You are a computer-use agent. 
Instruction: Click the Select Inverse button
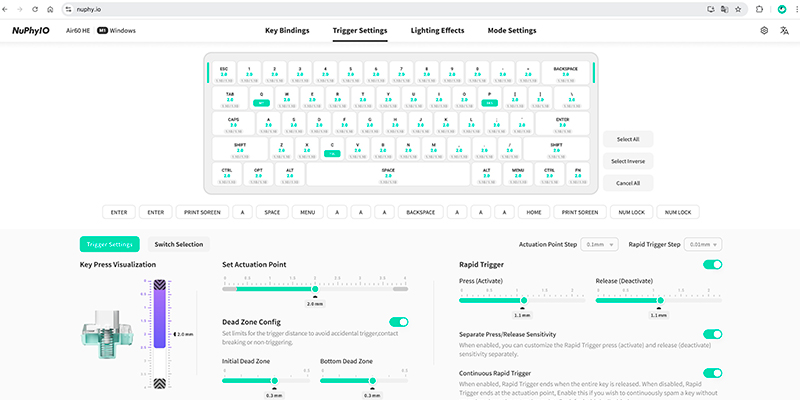(628, 161)
